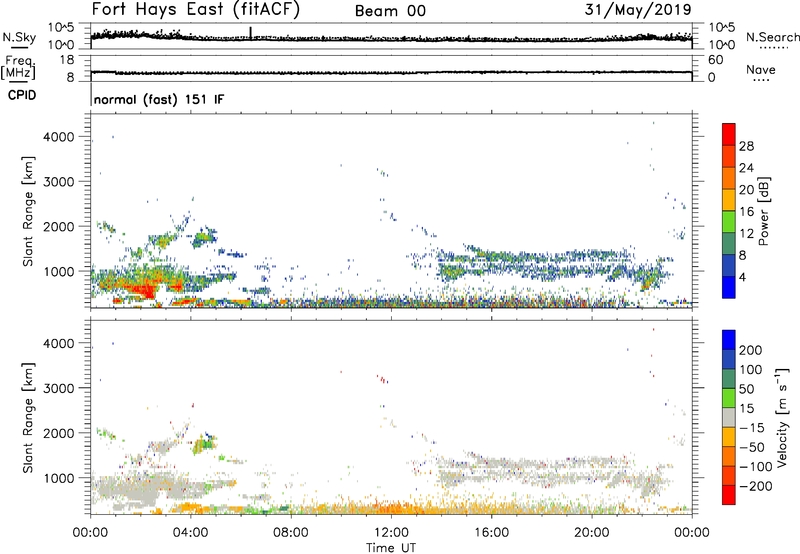Click the left '10^5' noise axis label
Viewport: 800px width, 554px height.
click(61, 27)
